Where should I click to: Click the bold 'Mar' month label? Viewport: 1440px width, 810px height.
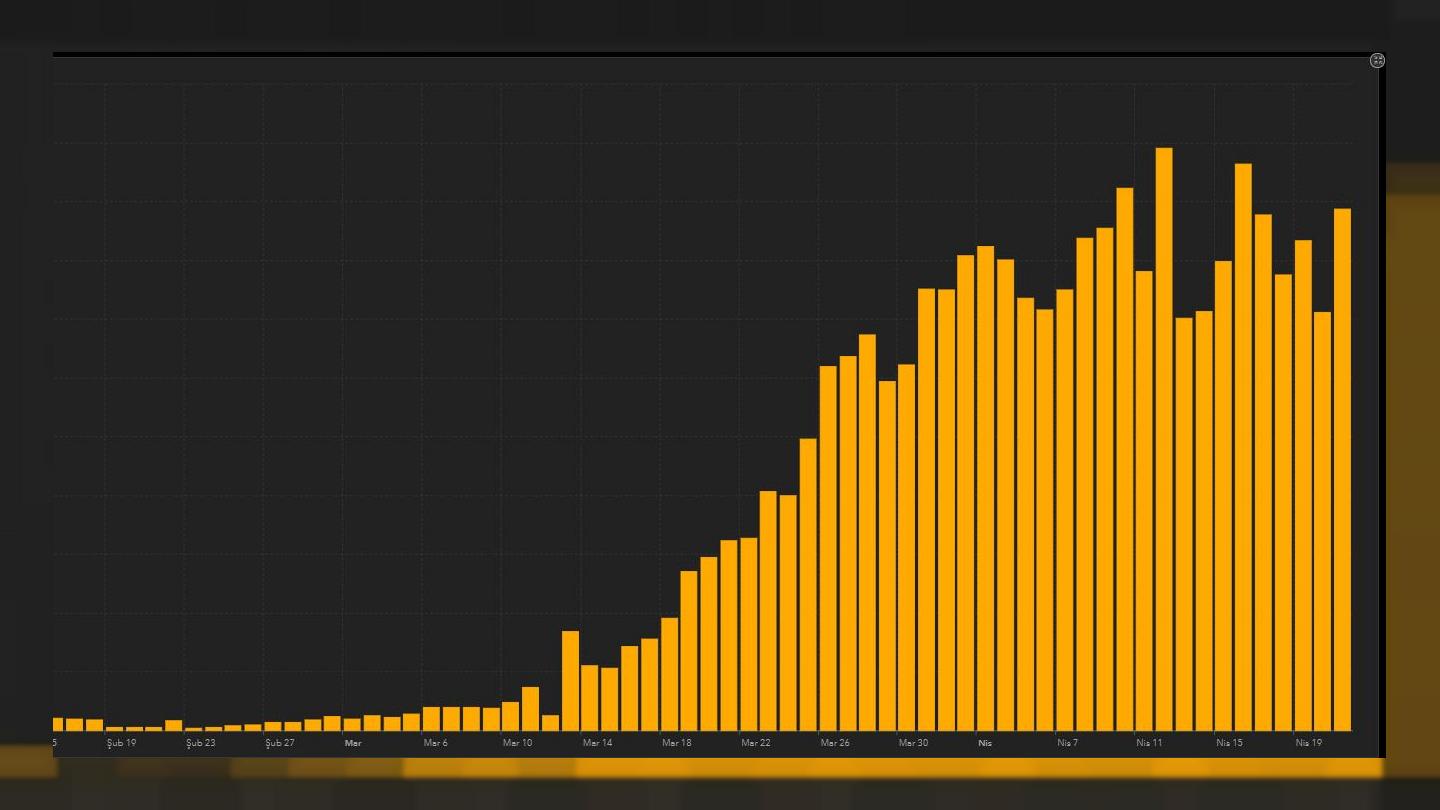[x=353, y=743]
